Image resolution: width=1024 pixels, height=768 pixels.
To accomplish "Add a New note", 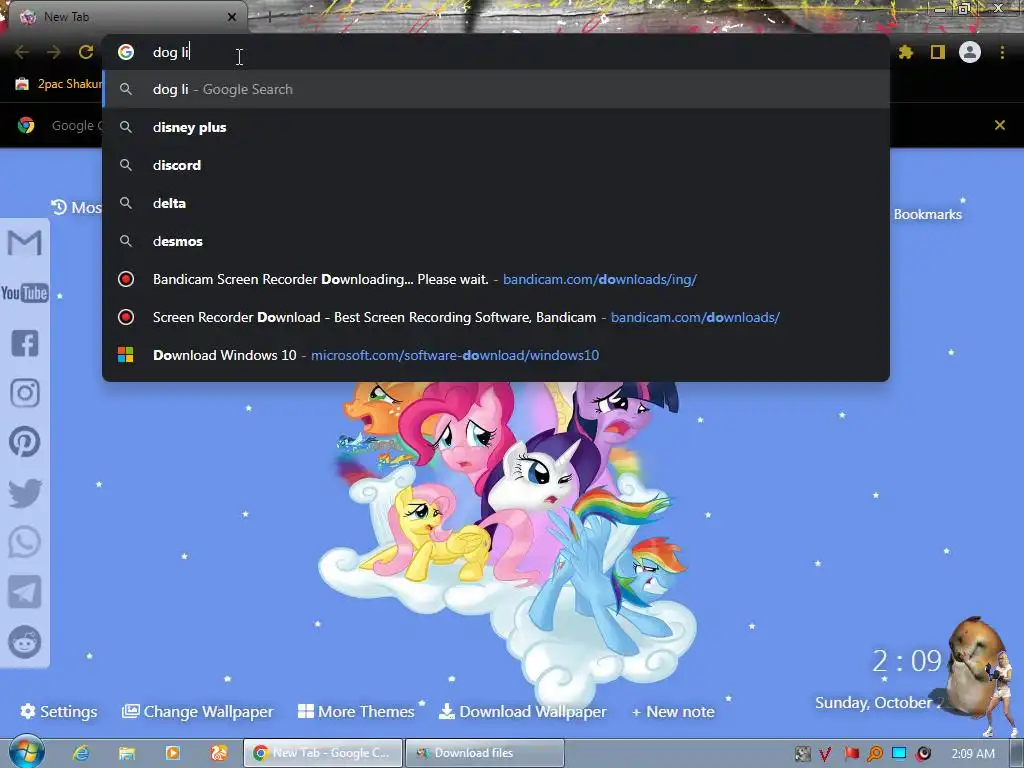I will pyautogui.click(x=673, y=711).
